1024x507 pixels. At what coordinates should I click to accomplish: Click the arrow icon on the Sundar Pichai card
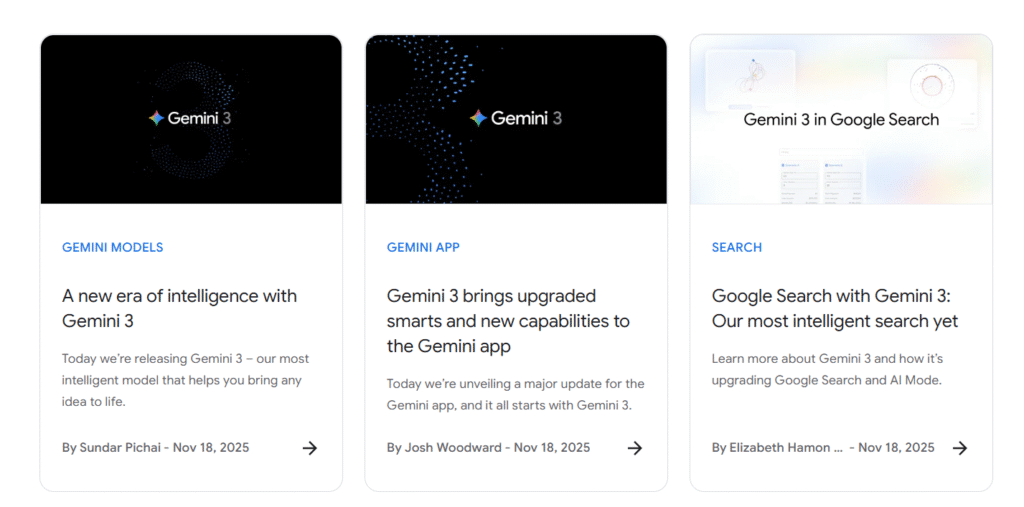(x=310, y=448)
